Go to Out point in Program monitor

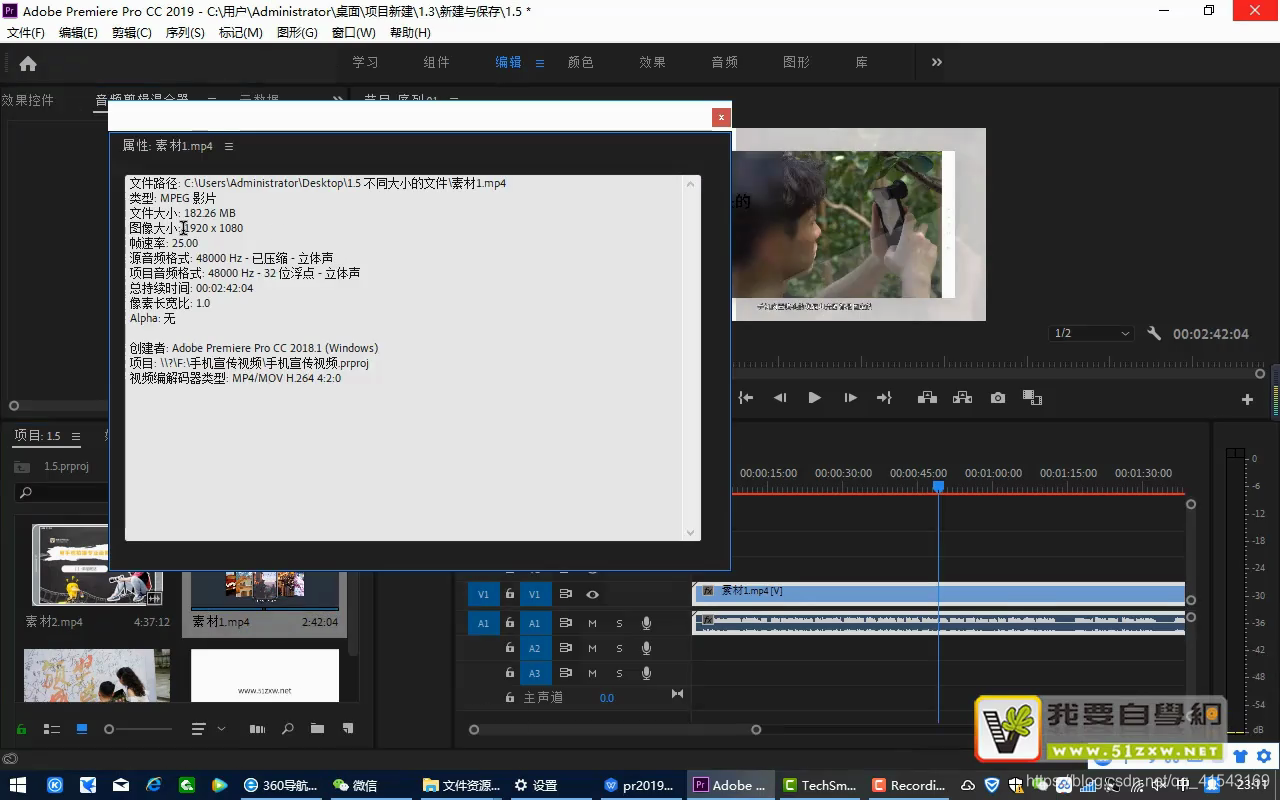pyautogui.click(x=884, y=398)
